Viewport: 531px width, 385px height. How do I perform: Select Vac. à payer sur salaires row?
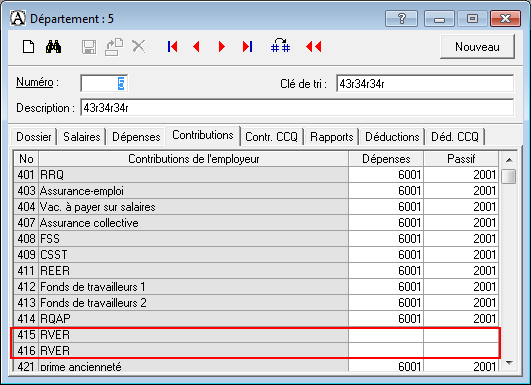click(256, 207)
